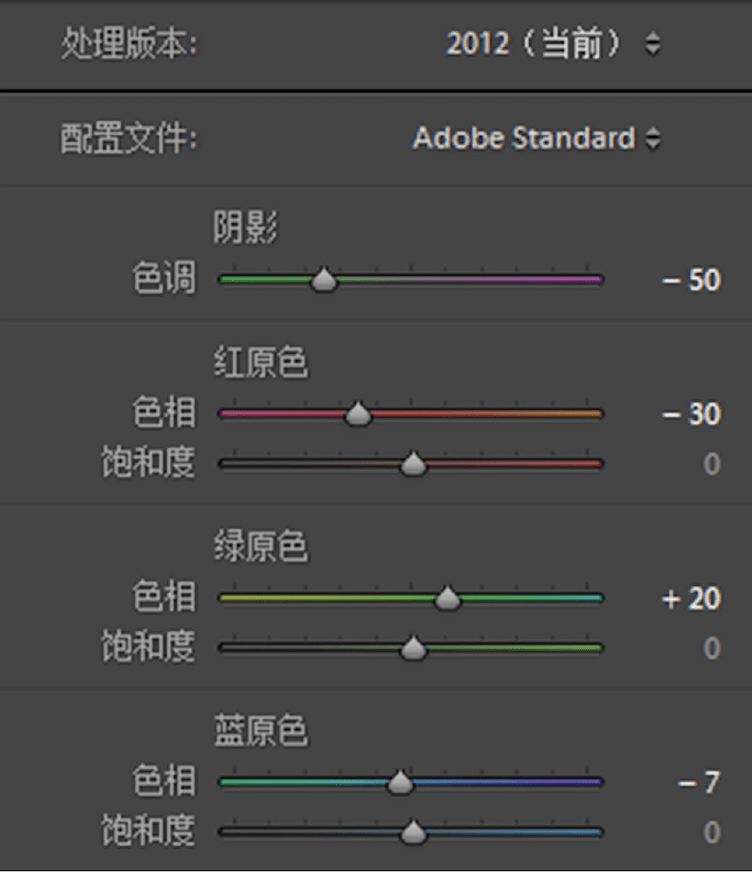
Task: Select the blue hue value −7
Action: click(699, 782)
